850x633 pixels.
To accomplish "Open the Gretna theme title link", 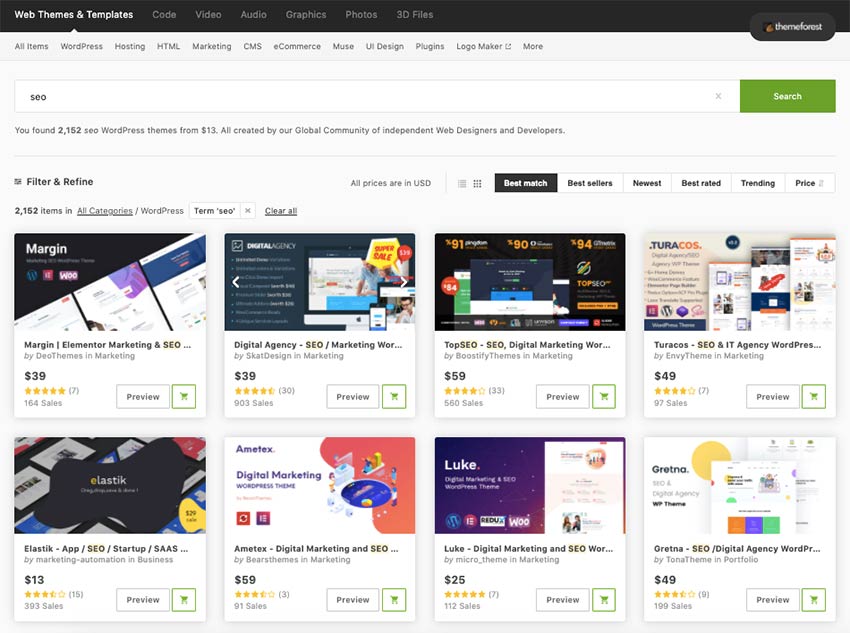I will coord(737,548).
